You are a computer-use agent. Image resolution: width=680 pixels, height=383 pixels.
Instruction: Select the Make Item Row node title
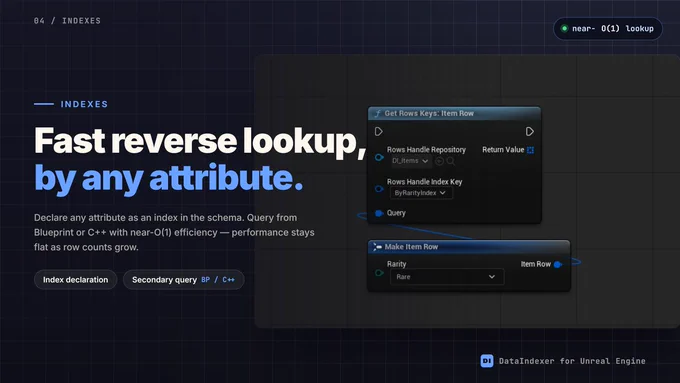click(x=411, y=247)
